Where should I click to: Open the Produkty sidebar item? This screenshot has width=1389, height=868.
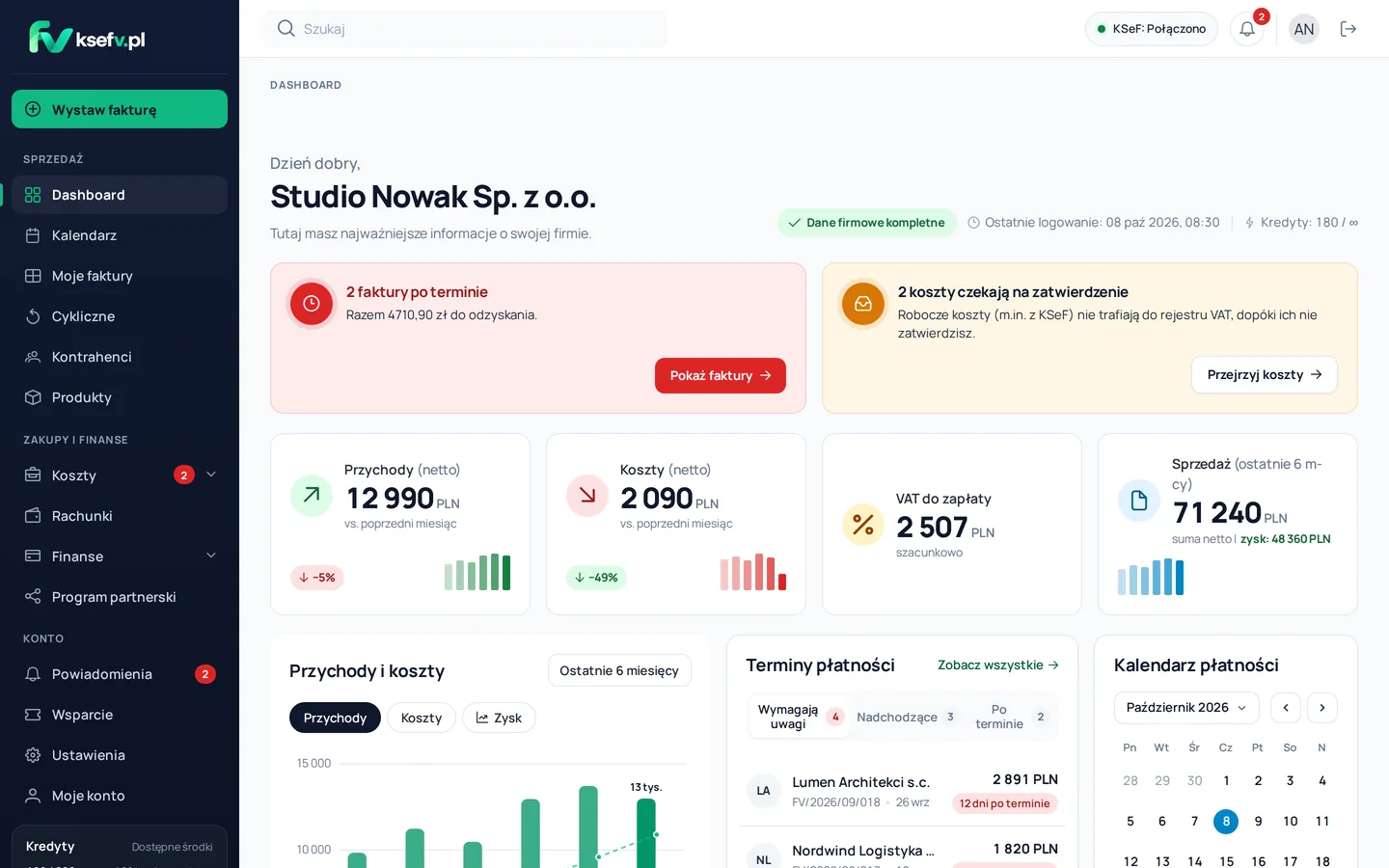click(x=120, y=397)
